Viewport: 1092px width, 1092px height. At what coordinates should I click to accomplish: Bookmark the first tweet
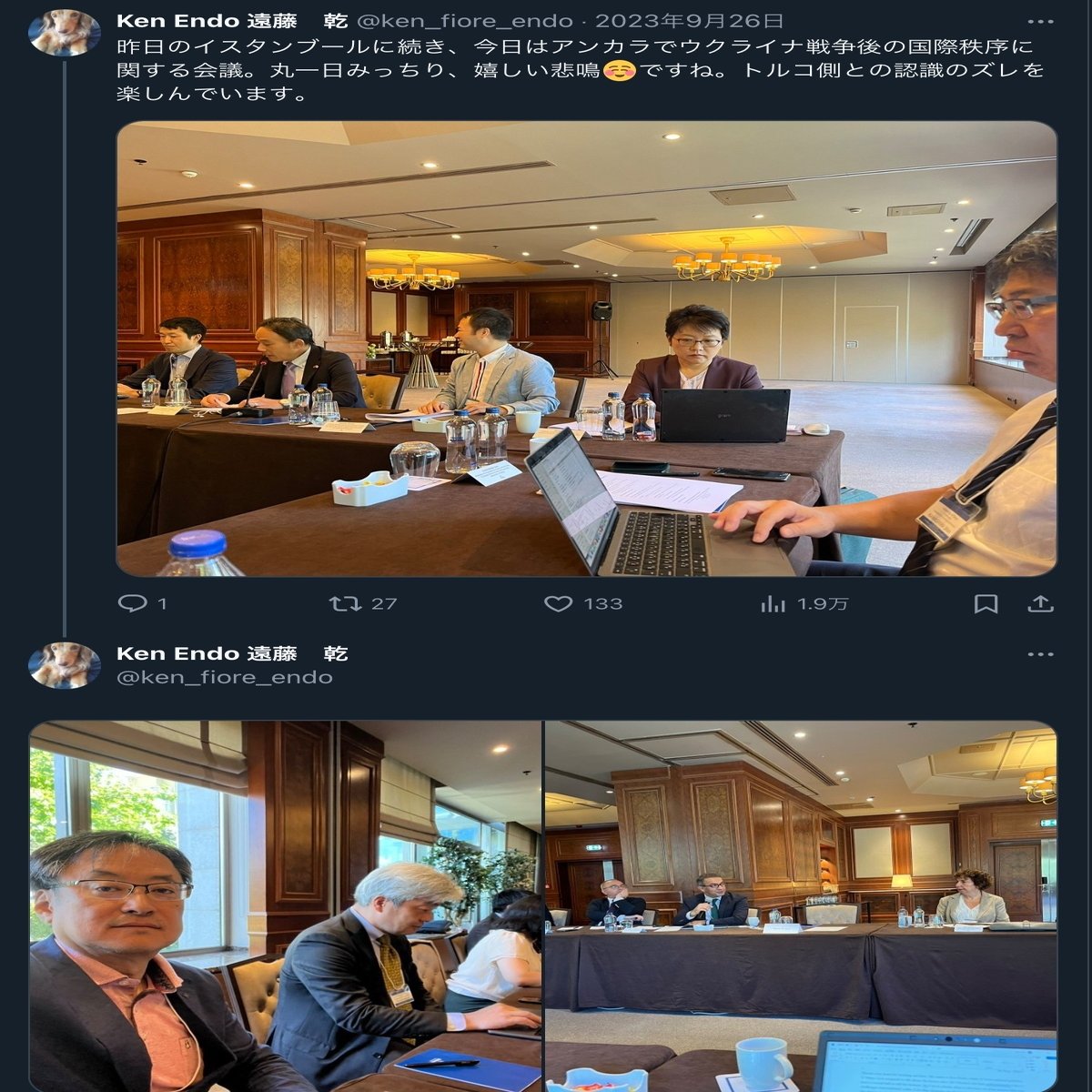pos(986,603)
